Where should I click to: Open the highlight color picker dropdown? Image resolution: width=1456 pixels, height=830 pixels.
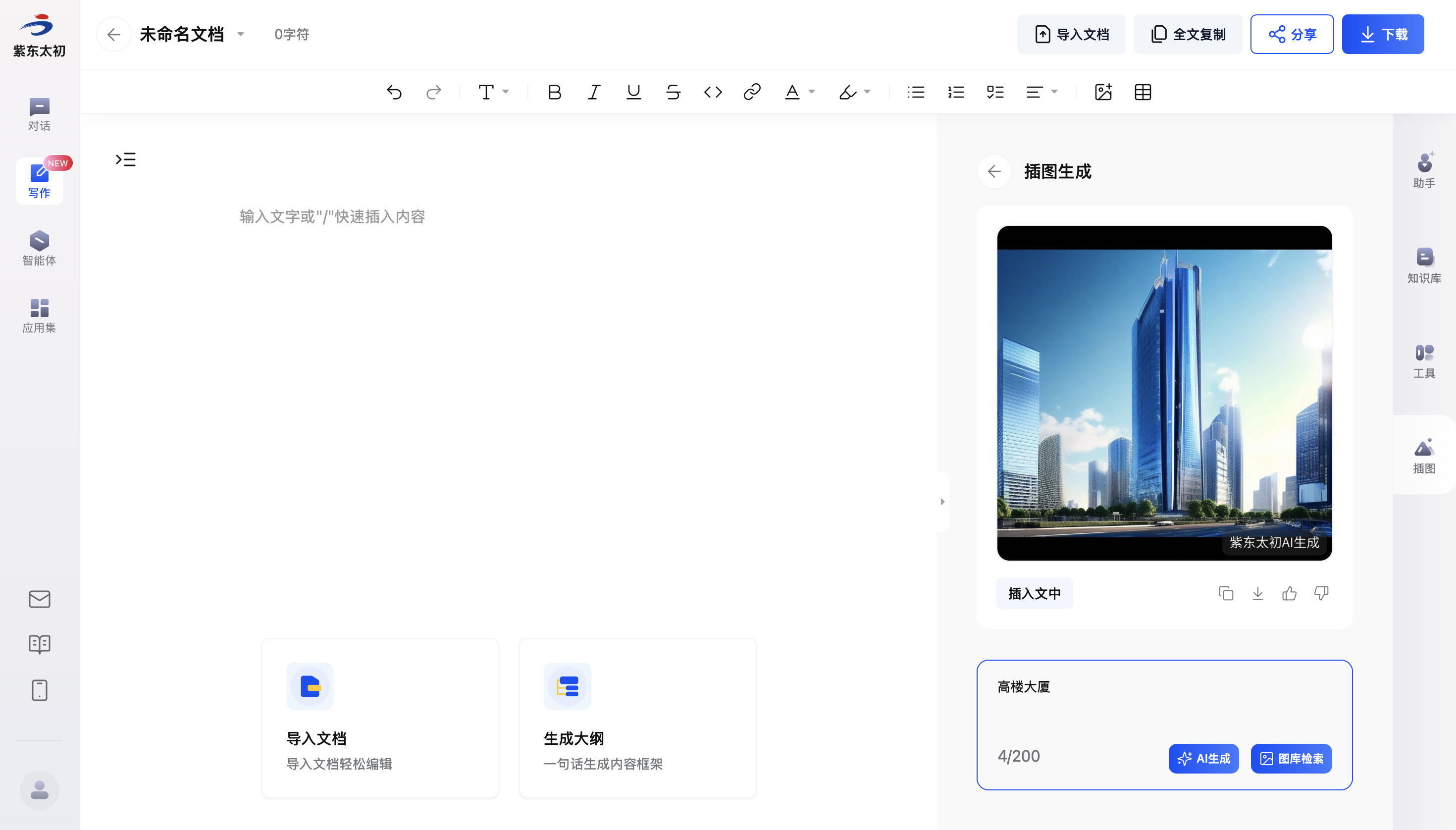pyautogui.click(x=867, y=92)
